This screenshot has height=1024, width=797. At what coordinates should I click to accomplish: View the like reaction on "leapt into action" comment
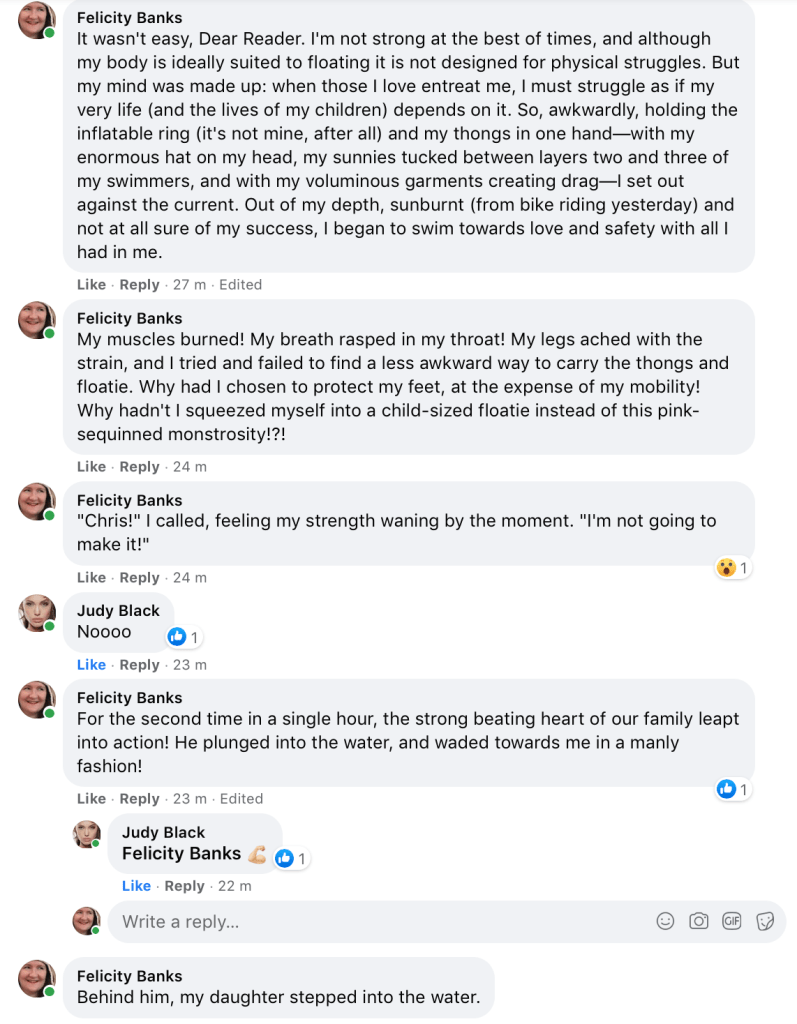coord(733,789)
